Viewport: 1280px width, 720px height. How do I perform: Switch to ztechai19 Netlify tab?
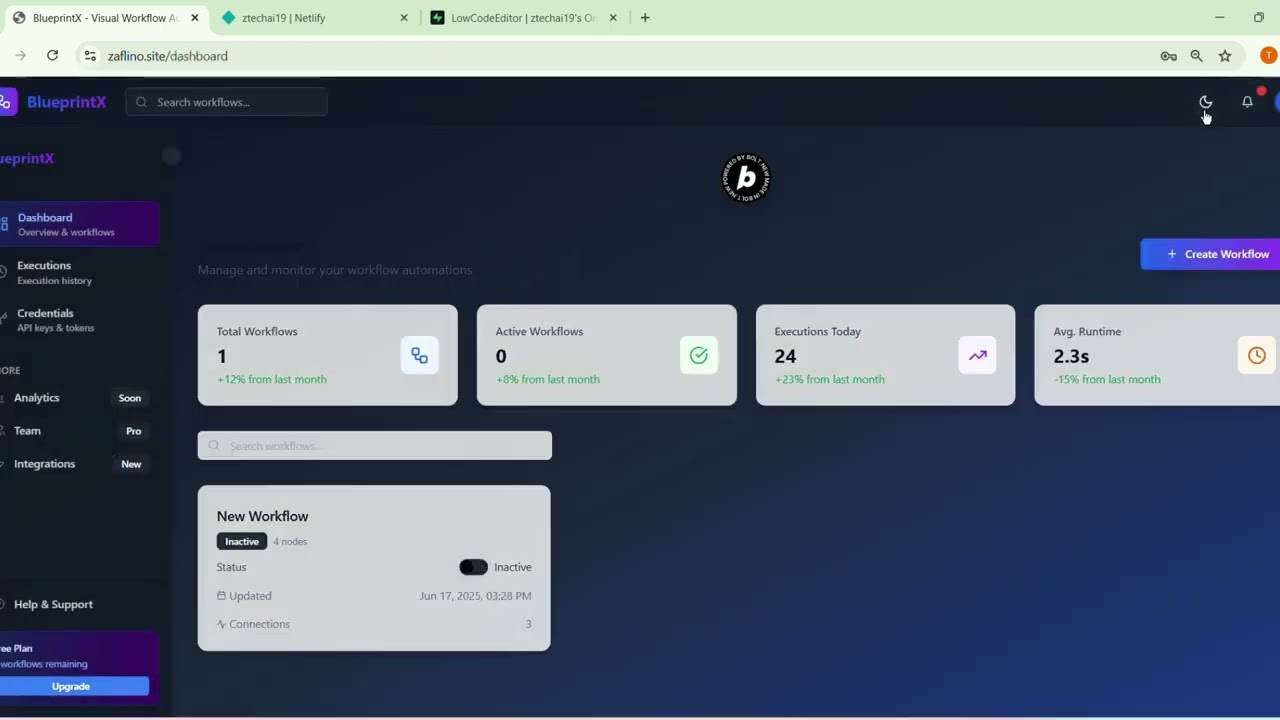coord(315,18)
